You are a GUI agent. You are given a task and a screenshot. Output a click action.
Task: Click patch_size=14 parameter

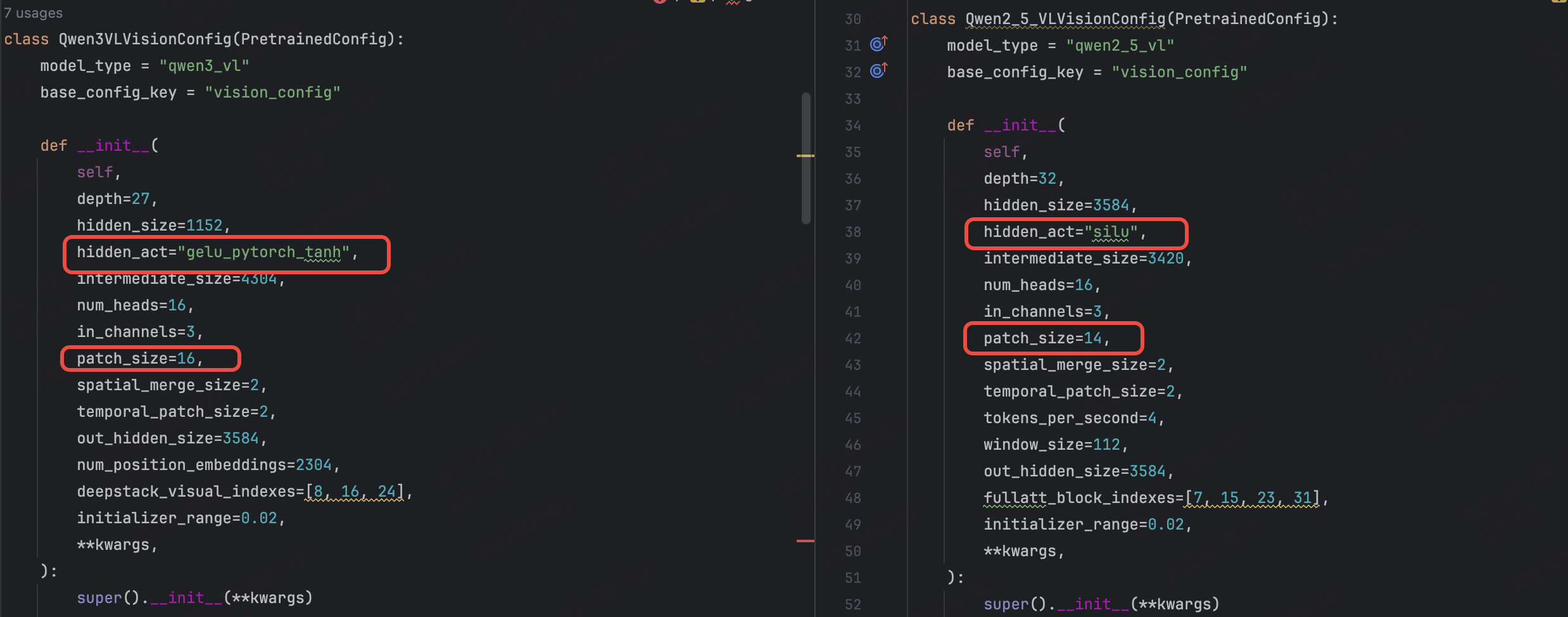tap(1043, 338)
